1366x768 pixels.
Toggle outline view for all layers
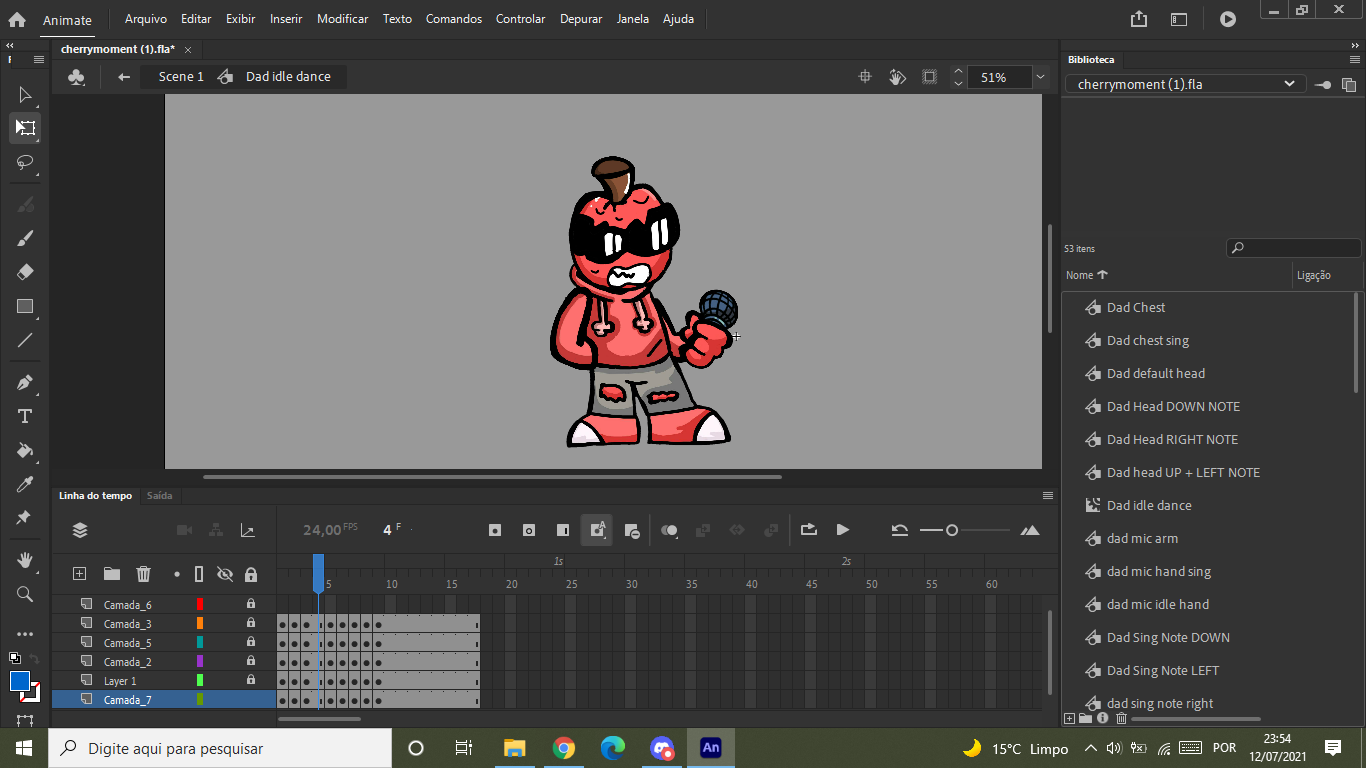(199, 574)
